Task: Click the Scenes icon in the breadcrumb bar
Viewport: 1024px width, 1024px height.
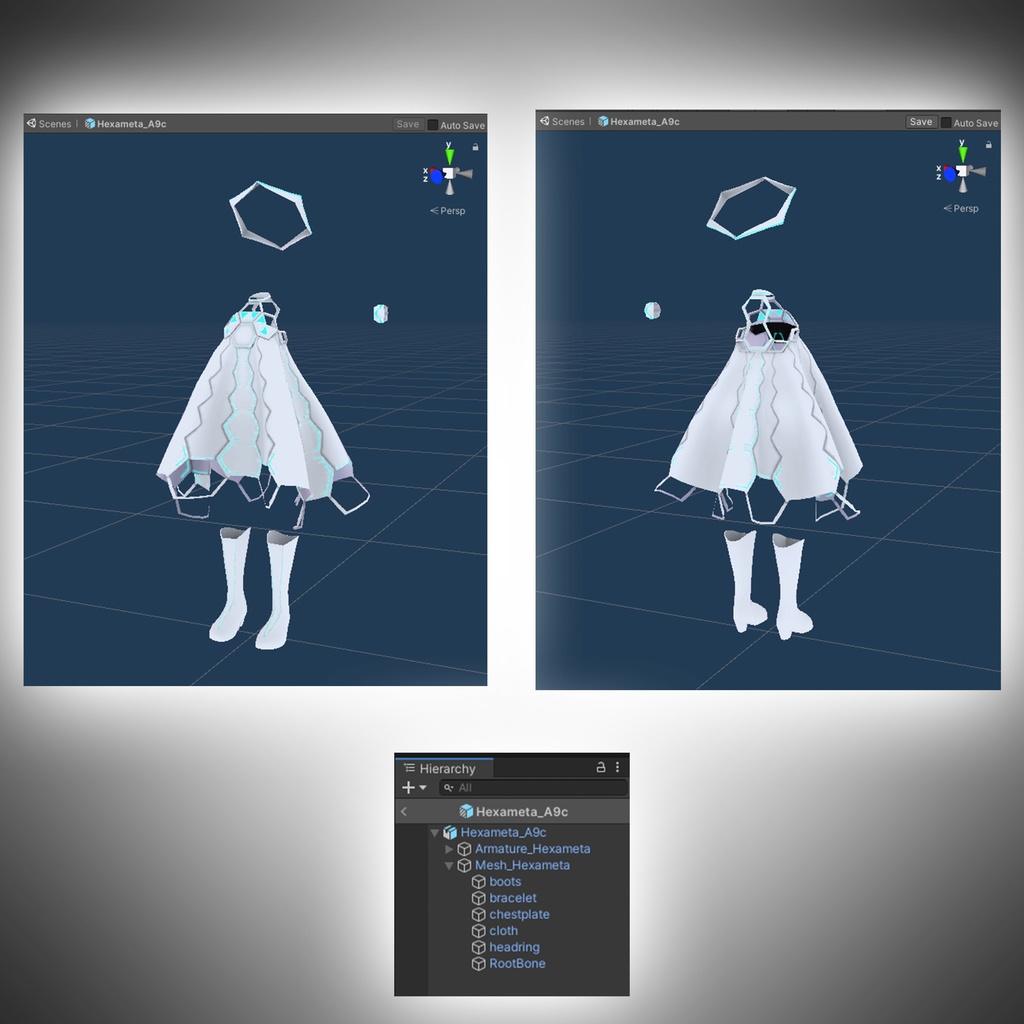Action: [x=32, y=124]
